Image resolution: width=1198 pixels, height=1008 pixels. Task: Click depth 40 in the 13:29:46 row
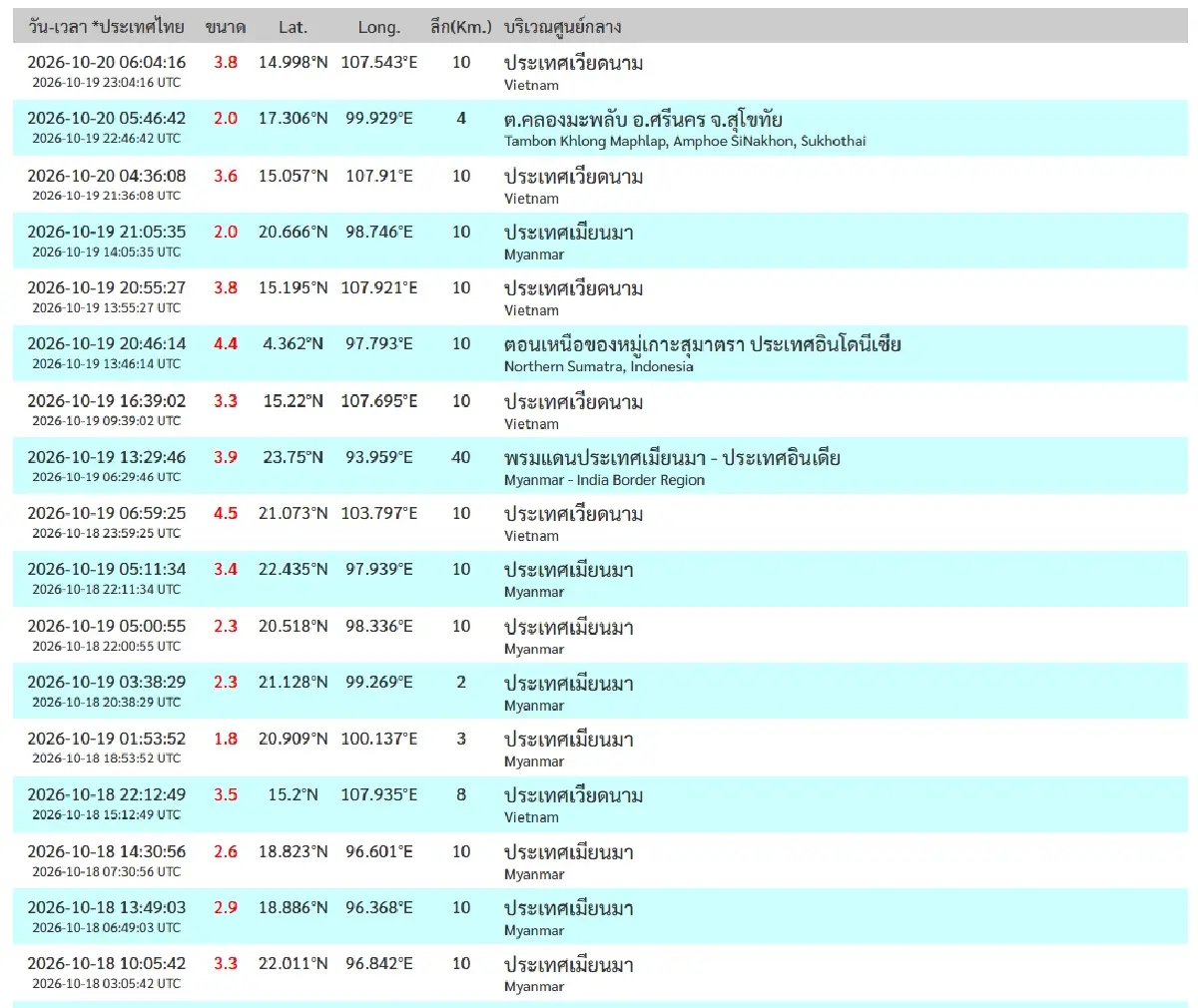coord(461,457)
